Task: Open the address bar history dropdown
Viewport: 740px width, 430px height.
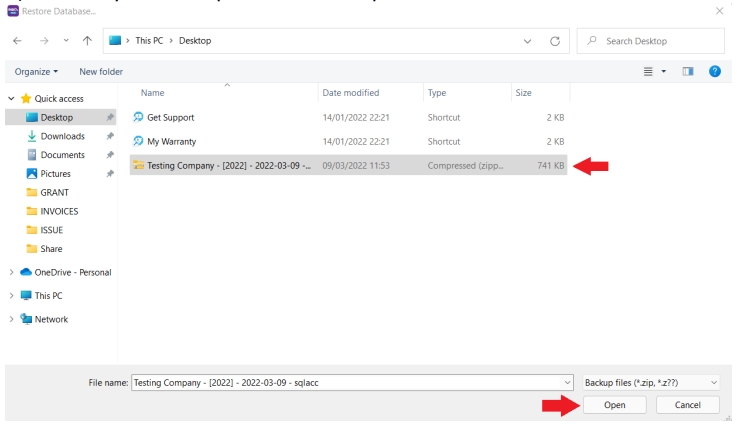Action: (527, 41)
